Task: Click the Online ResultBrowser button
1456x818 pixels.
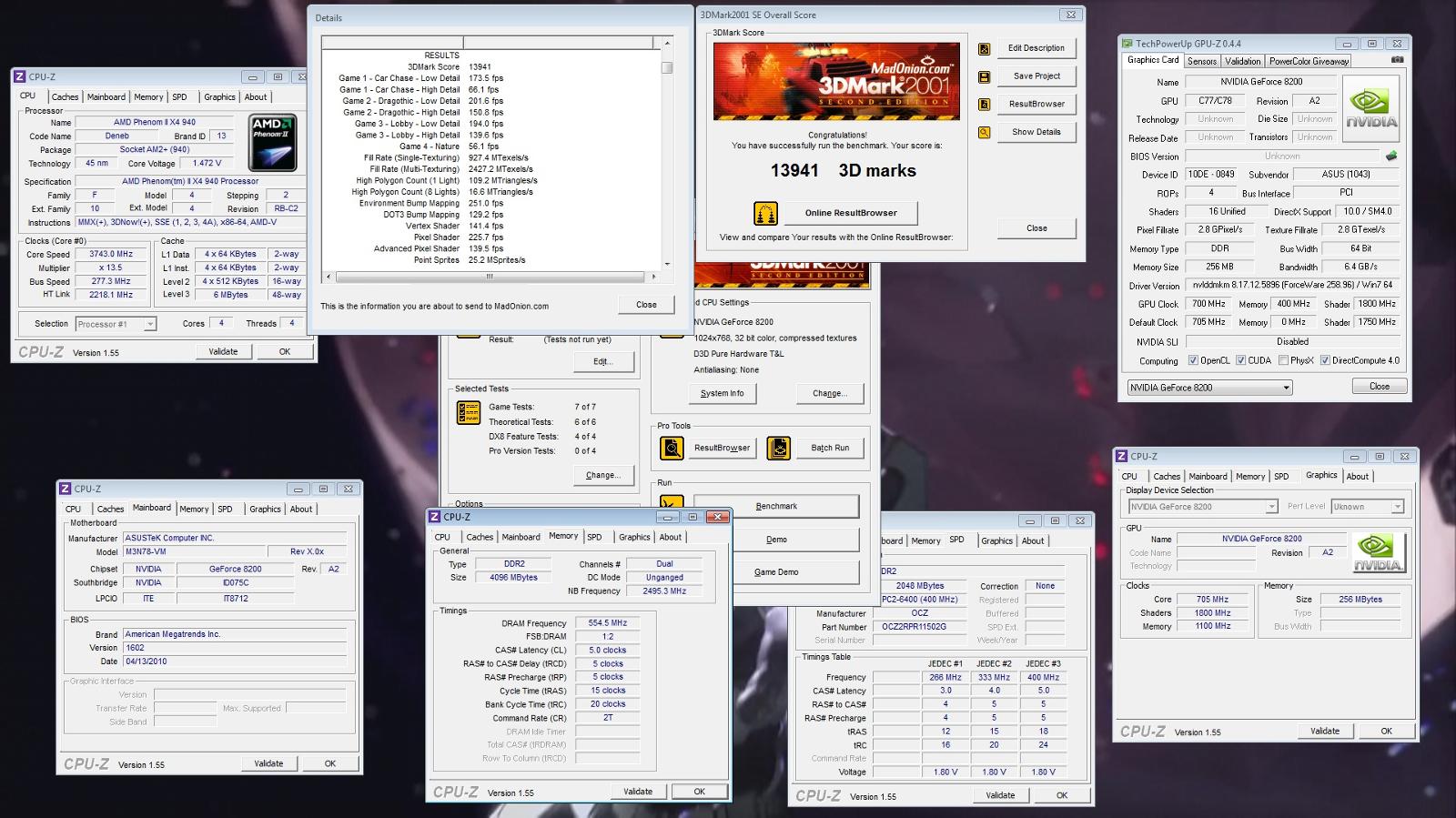Action: (850, 213)
